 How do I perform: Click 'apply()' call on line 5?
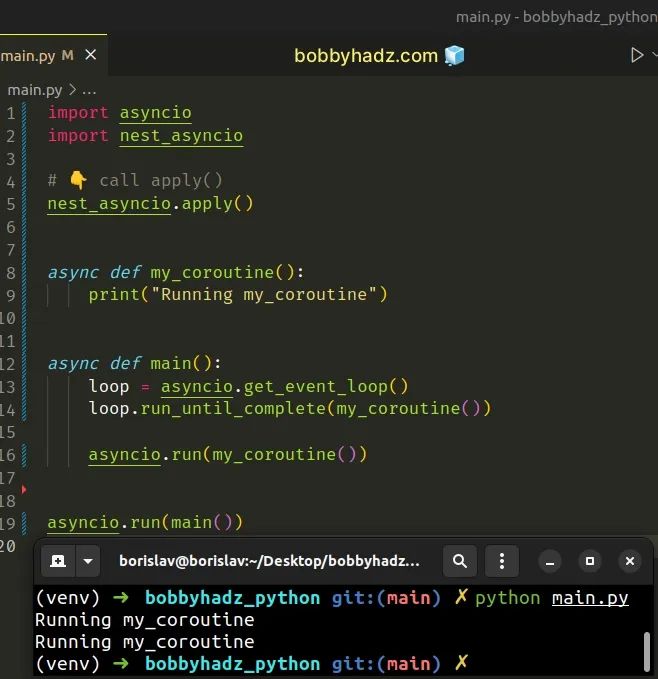(217, 204)
